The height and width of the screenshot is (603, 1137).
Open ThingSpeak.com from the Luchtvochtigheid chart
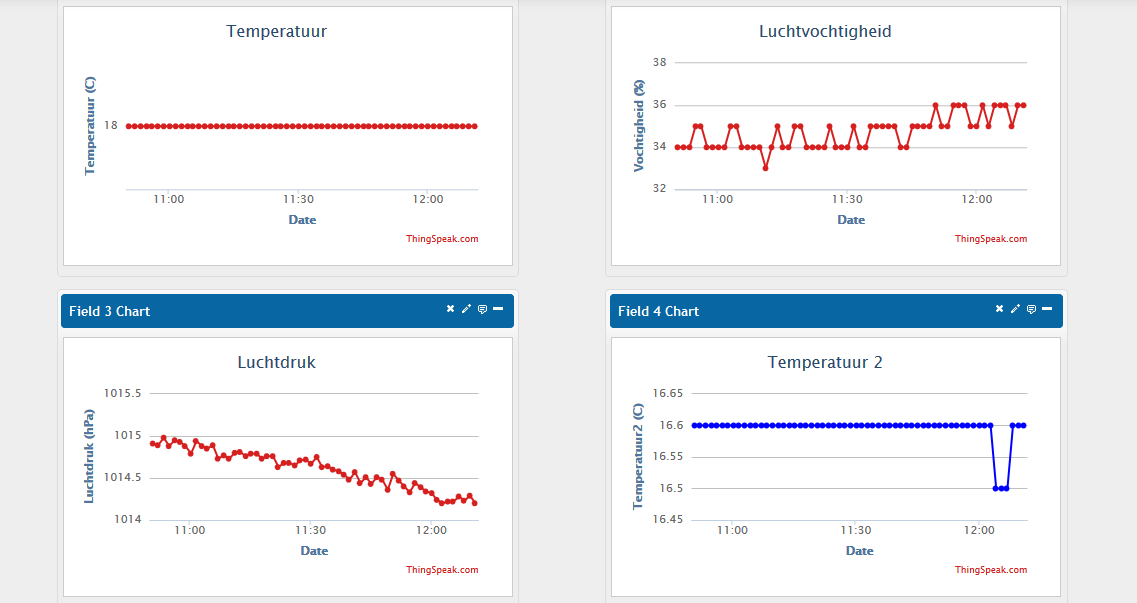click(x=990, y=238)
